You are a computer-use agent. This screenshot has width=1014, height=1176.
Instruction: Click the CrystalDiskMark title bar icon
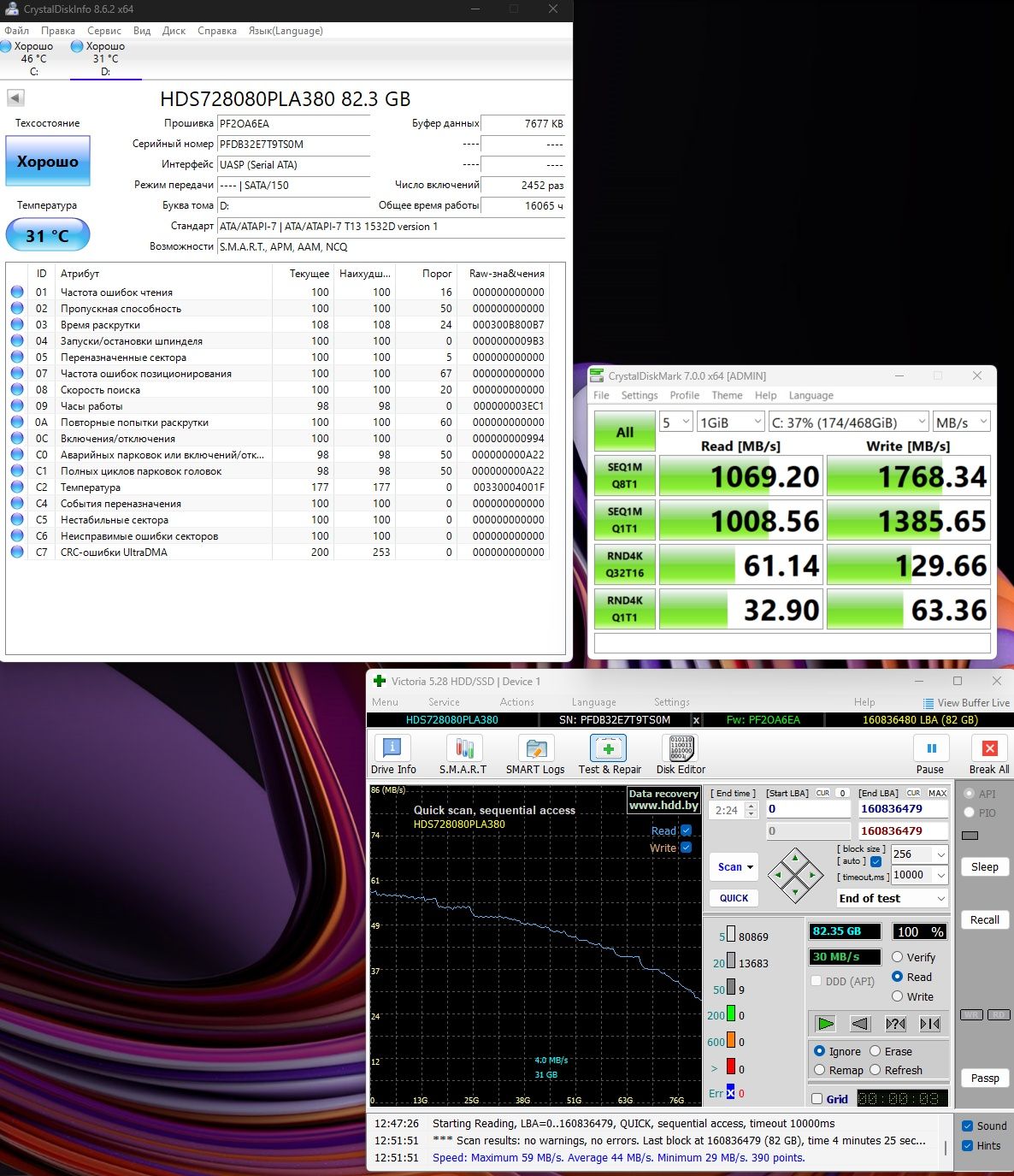pyautogui.click(x=597, y=375)
